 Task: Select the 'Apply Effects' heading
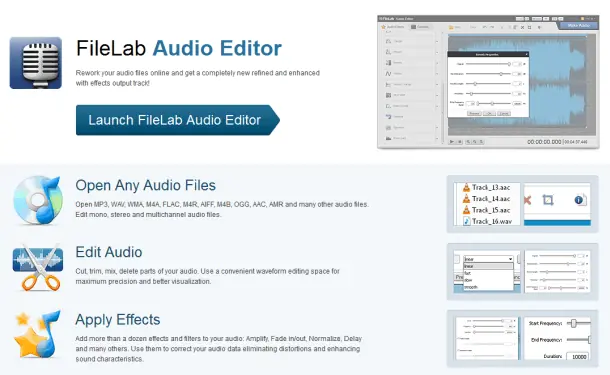click(118, 319)
